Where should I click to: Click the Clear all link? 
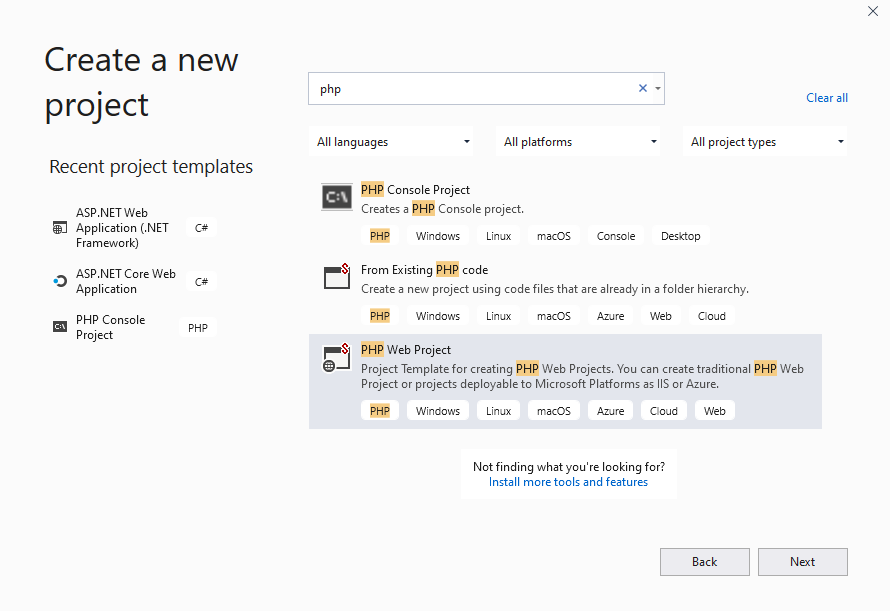click(x=827, y=98)
